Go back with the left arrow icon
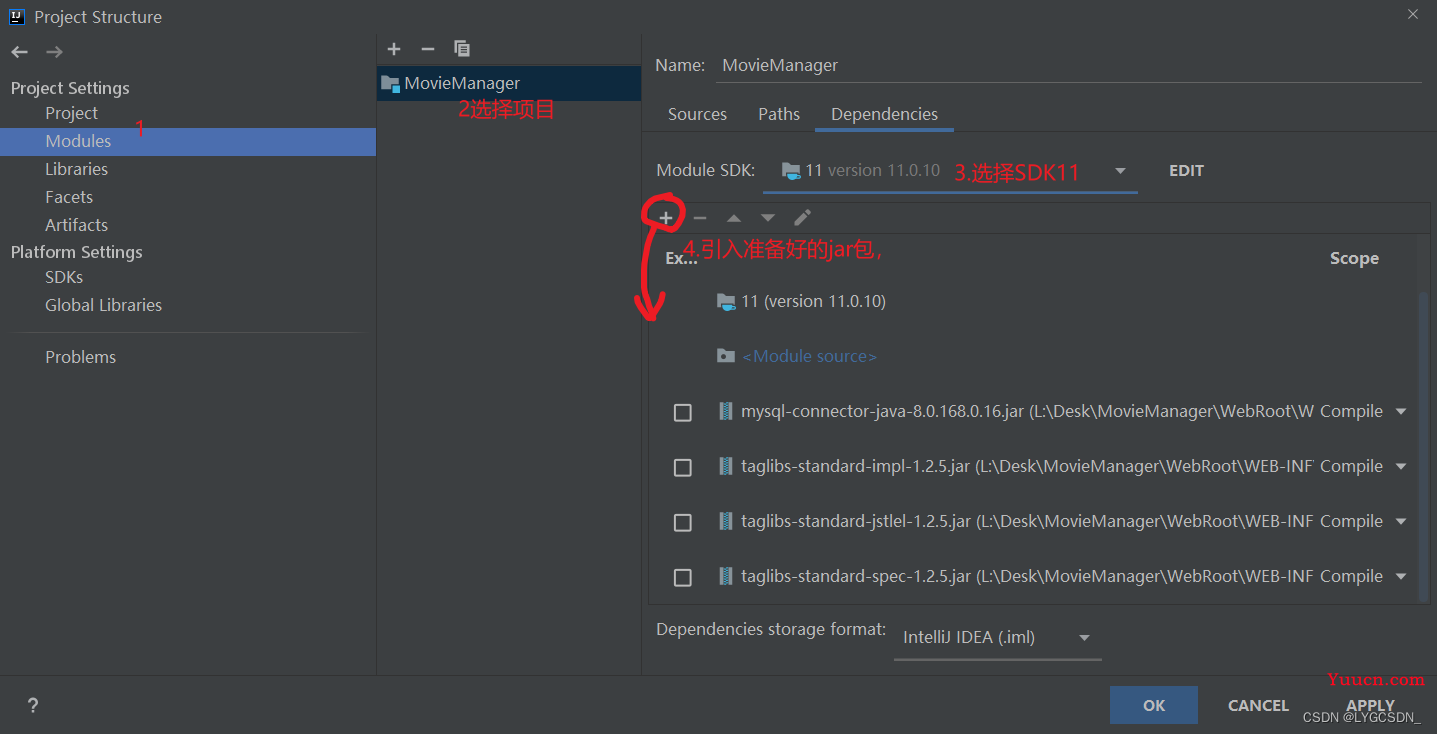 (x=20, y=52)
